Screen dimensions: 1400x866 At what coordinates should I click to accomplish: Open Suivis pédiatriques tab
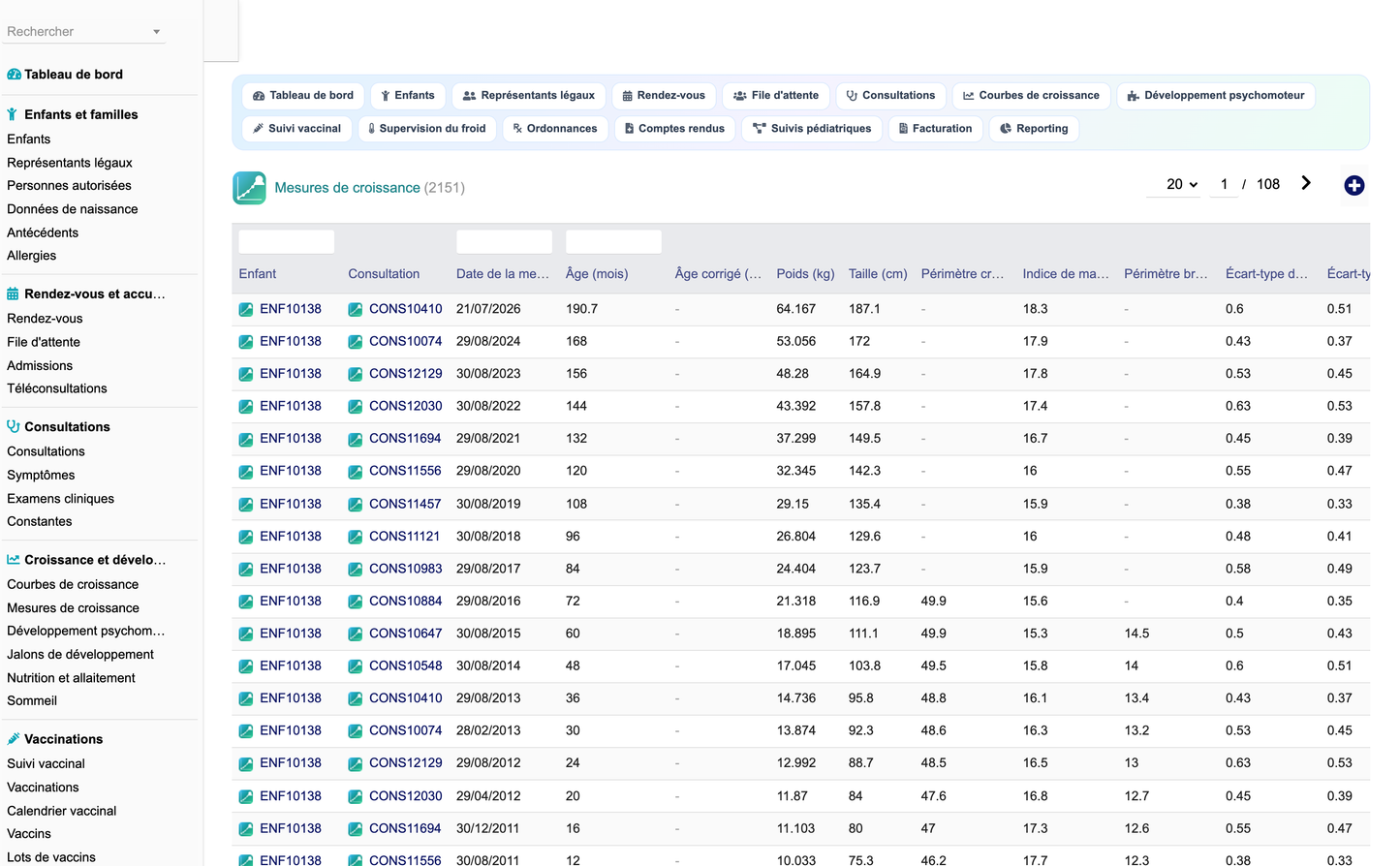coord(812,129)
